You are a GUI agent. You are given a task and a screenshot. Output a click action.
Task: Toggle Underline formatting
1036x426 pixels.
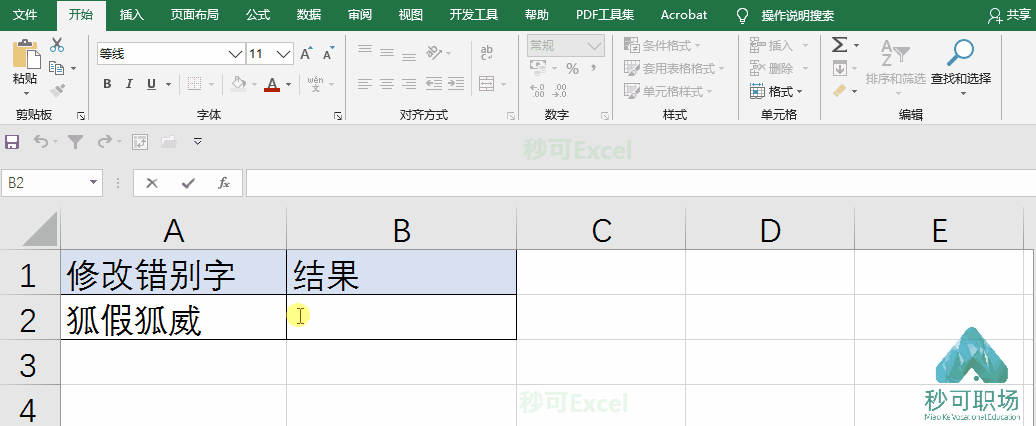tap(151, 84)
